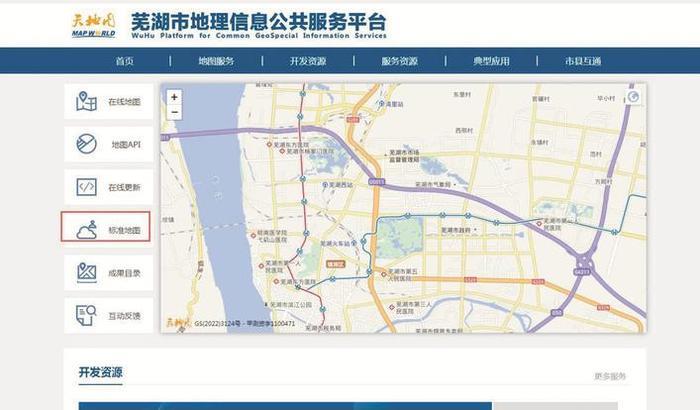The width and height of the screenshot is (700, 410).
Task: Open the 地图API sidebar label
Action: pyautogui.click(x=126, y=145)
